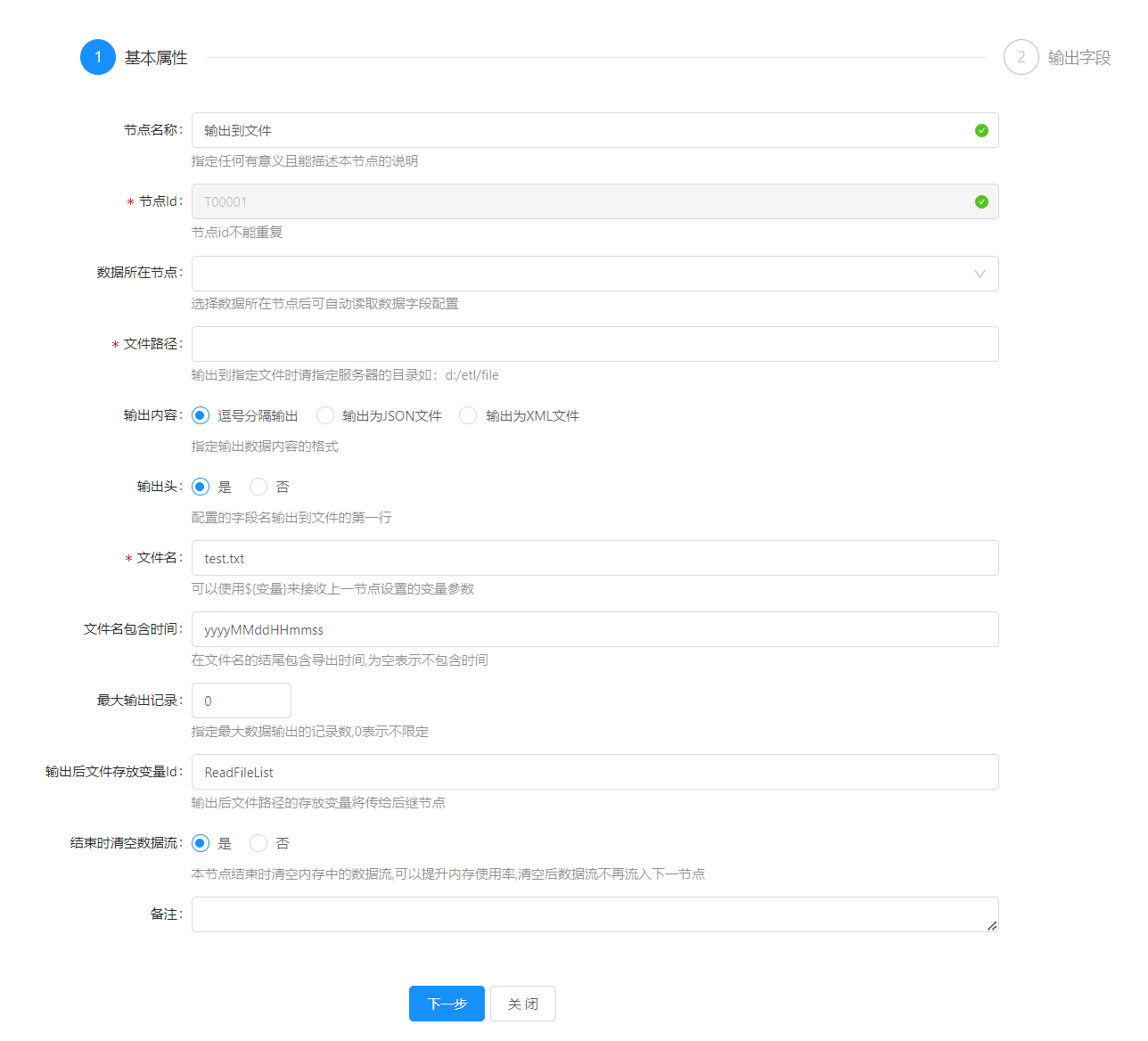Viewport: 1148px width, 1041px height.
Task: Choose 否 for 输出头
Action: tap(259, 488)
